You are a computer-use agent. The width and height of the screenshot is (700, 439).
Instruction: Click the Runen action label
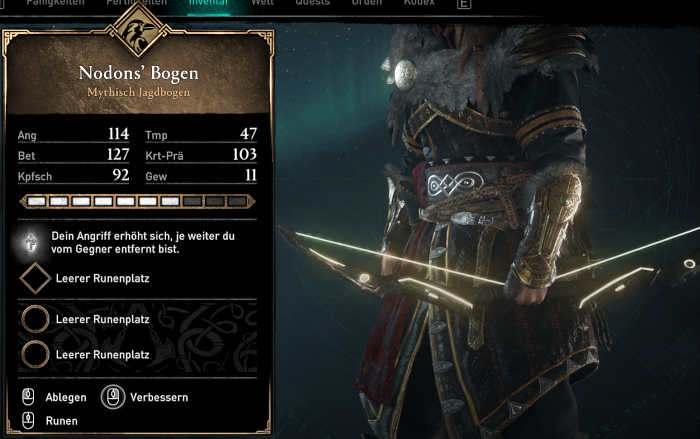tap(62, 421)
